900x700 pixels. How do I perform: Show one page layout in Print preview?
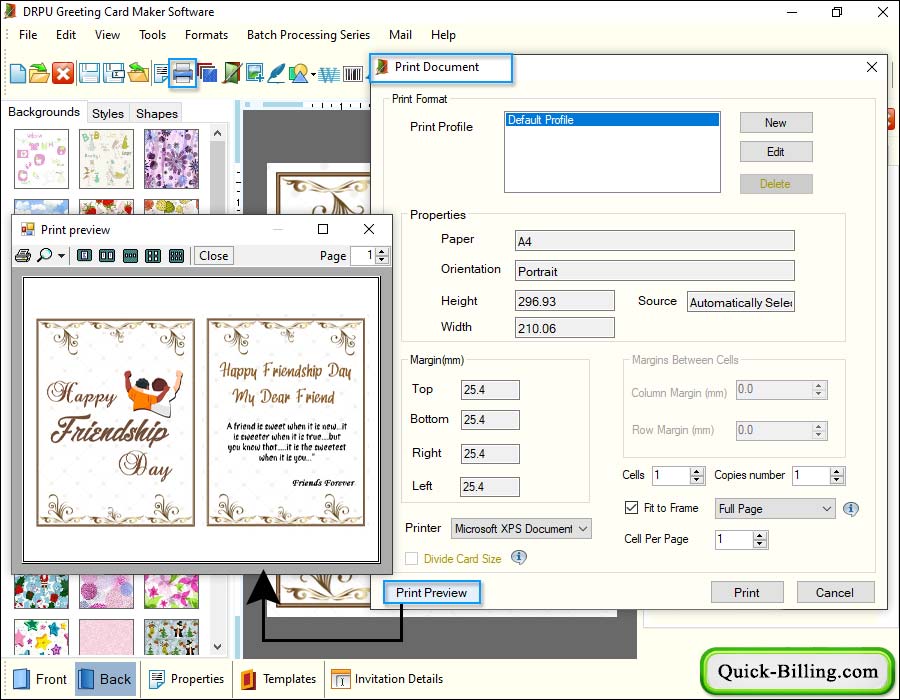84,255
